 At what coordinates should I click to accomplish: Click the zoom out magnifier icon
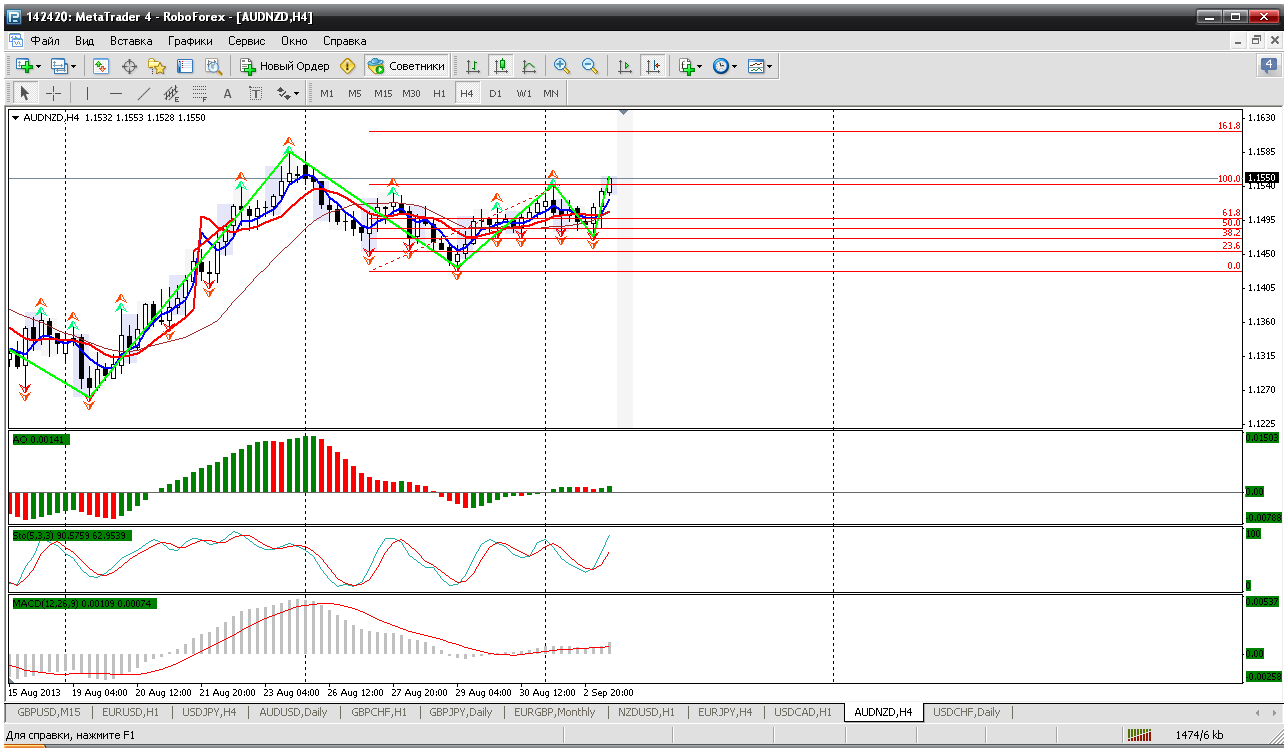[590, 66]
